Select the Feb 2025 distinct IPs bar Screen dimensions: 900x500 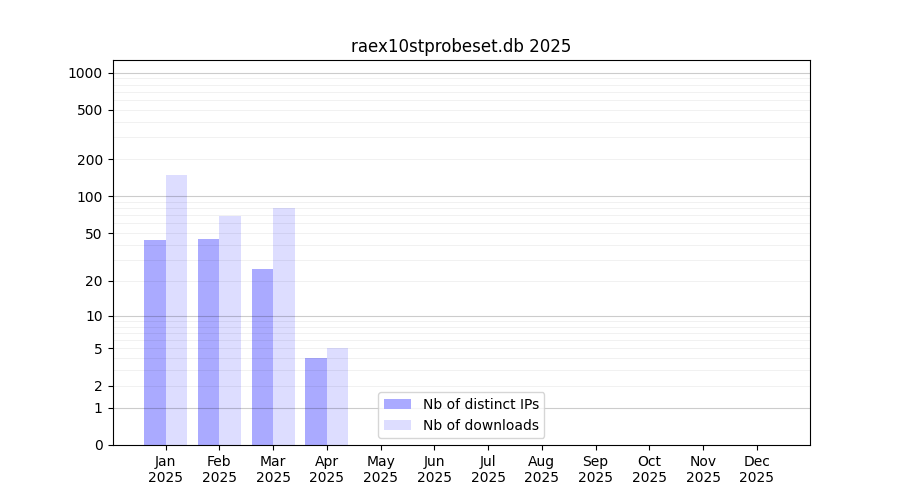tap(208, 342)
